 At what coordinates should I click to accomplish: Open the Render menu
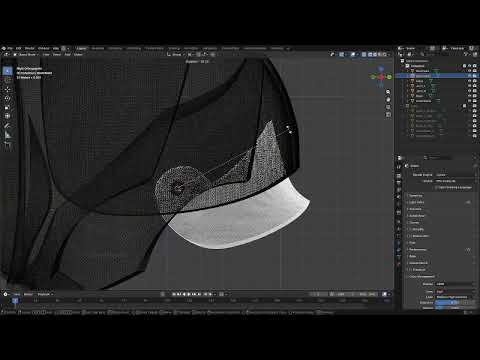30,48
